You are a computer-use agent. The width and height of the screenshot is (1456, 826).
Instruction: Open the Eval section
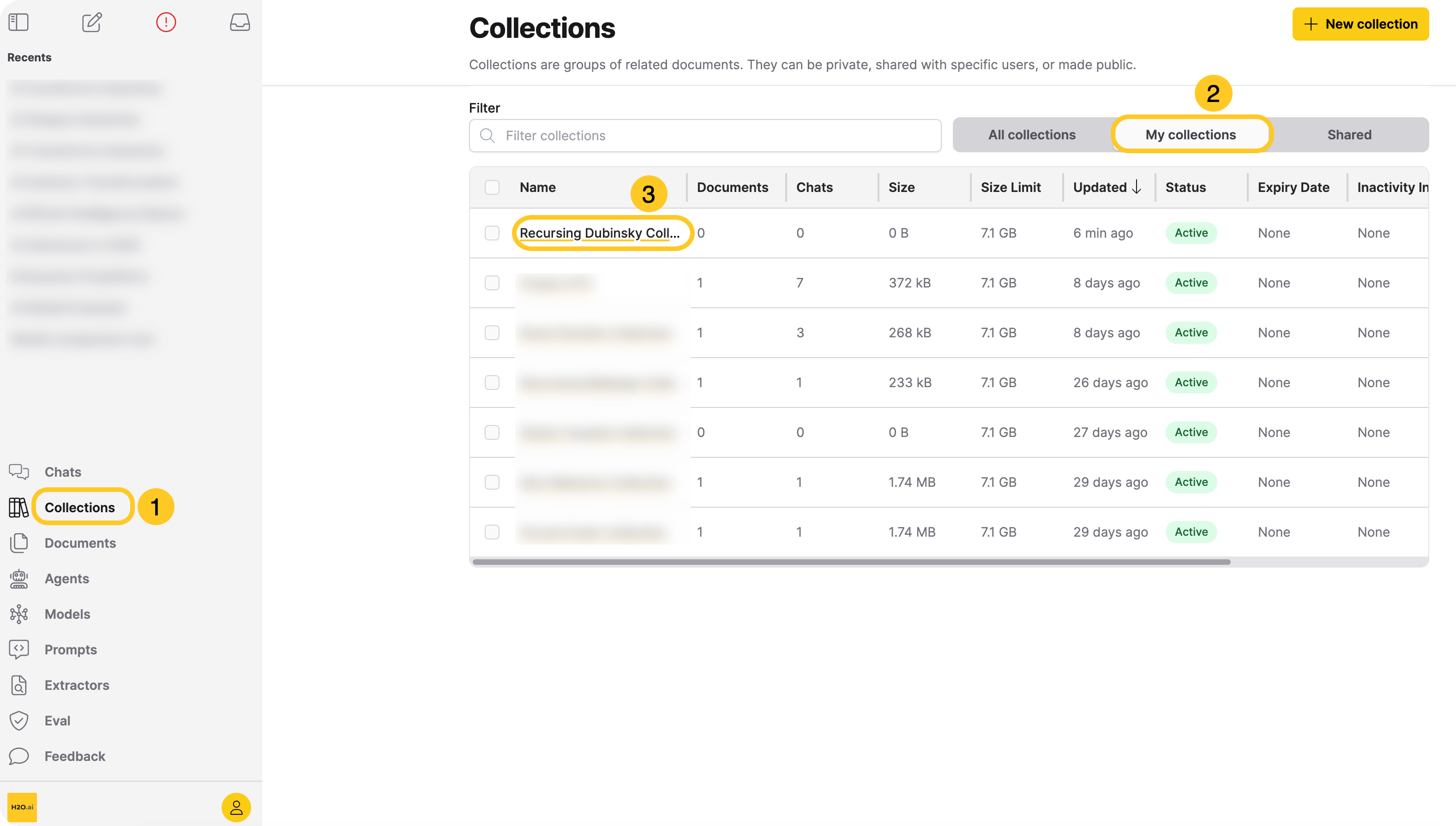pos(57,720)
